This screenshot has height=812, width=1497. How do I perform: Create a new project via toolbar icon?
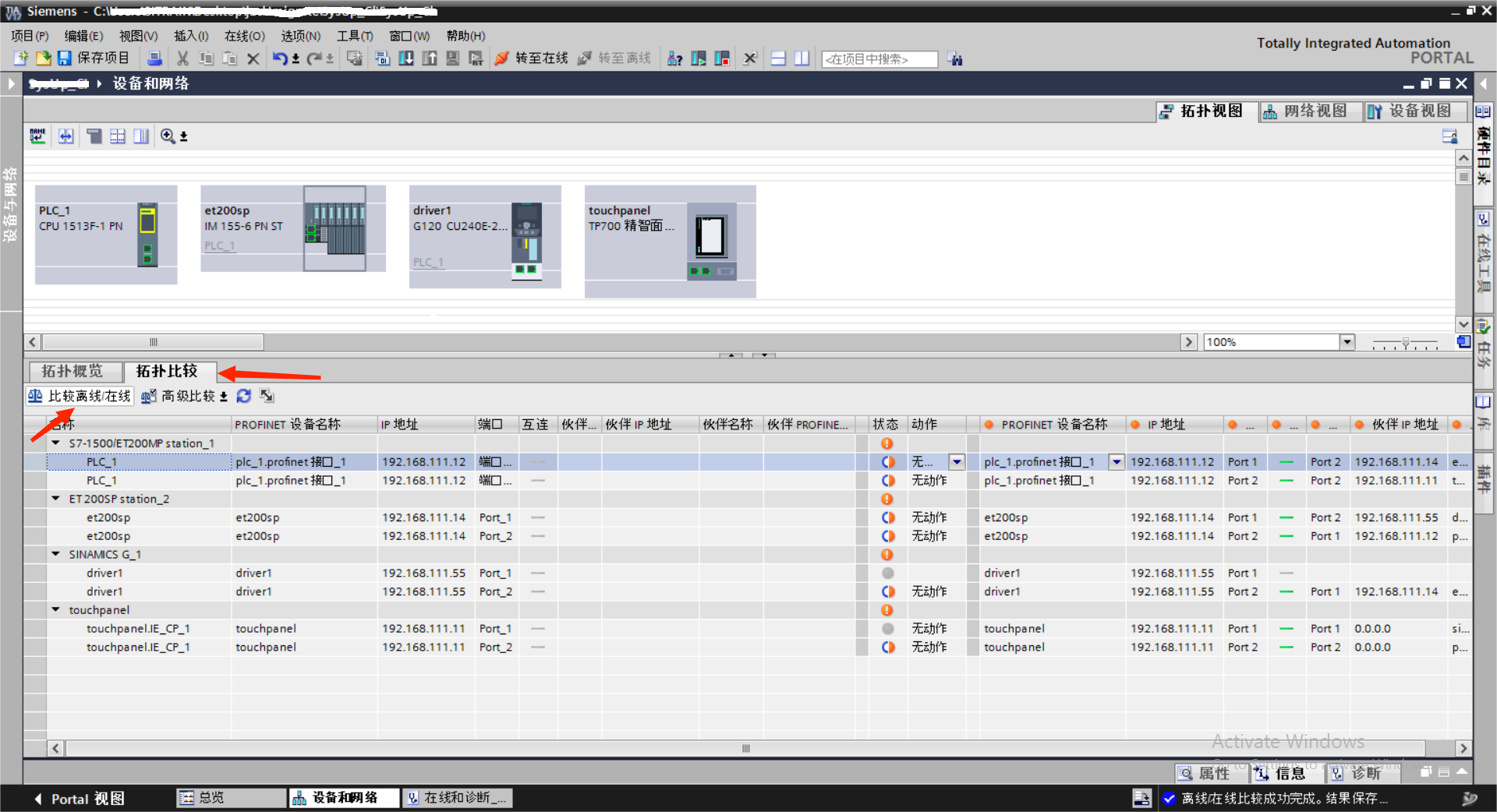[x=21, y=58]
